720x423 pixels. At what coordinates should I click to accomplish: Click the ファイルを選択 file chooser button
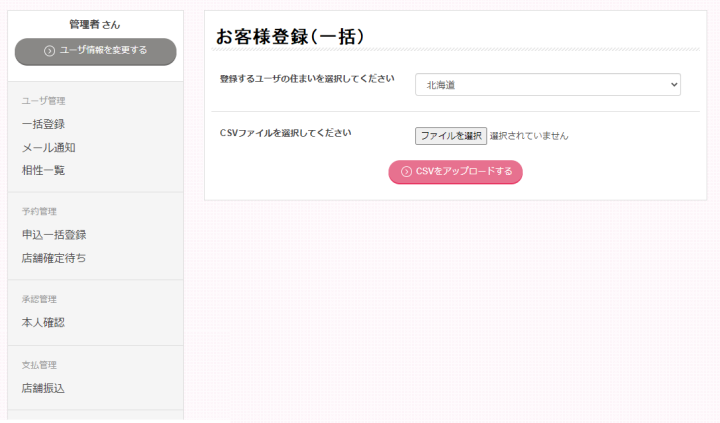coord(450,135)
